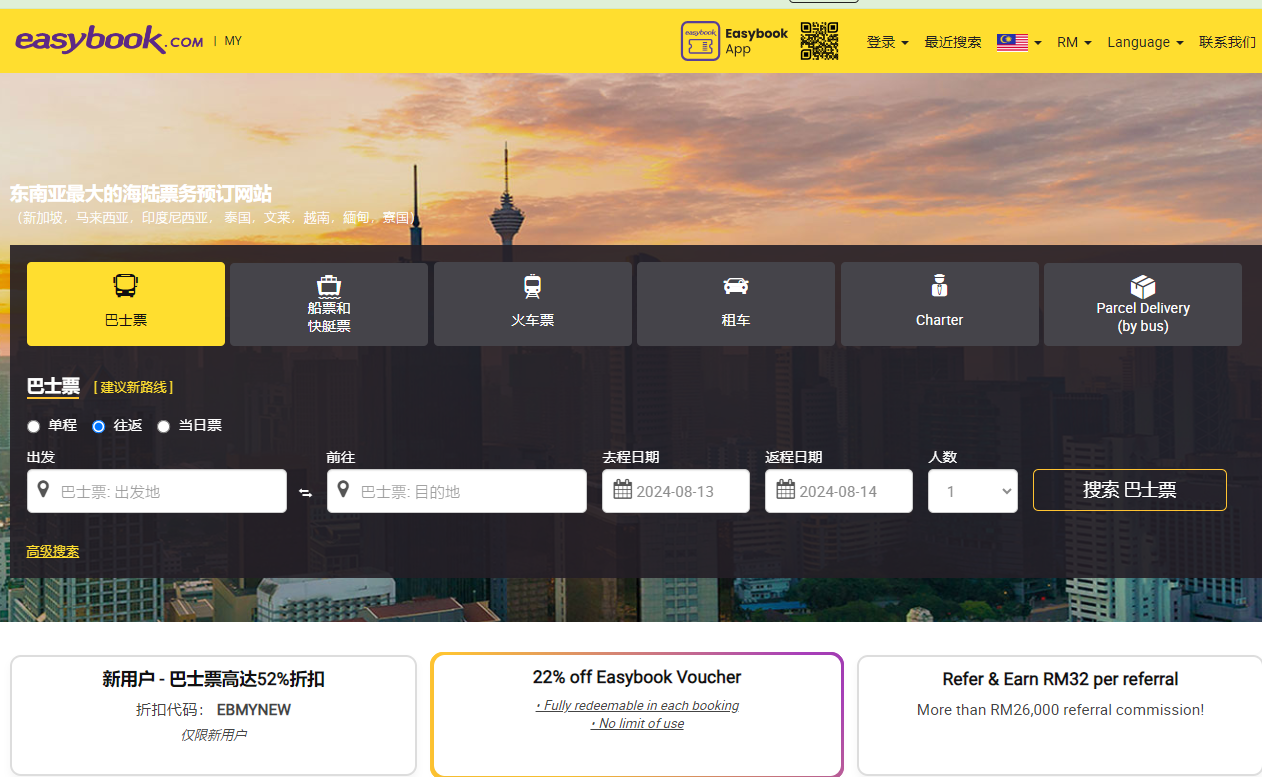Choose the ferry ticket ship icon
Image resolution: width=1262 pixels, height=777 pixels.
(x=329, y=286)
